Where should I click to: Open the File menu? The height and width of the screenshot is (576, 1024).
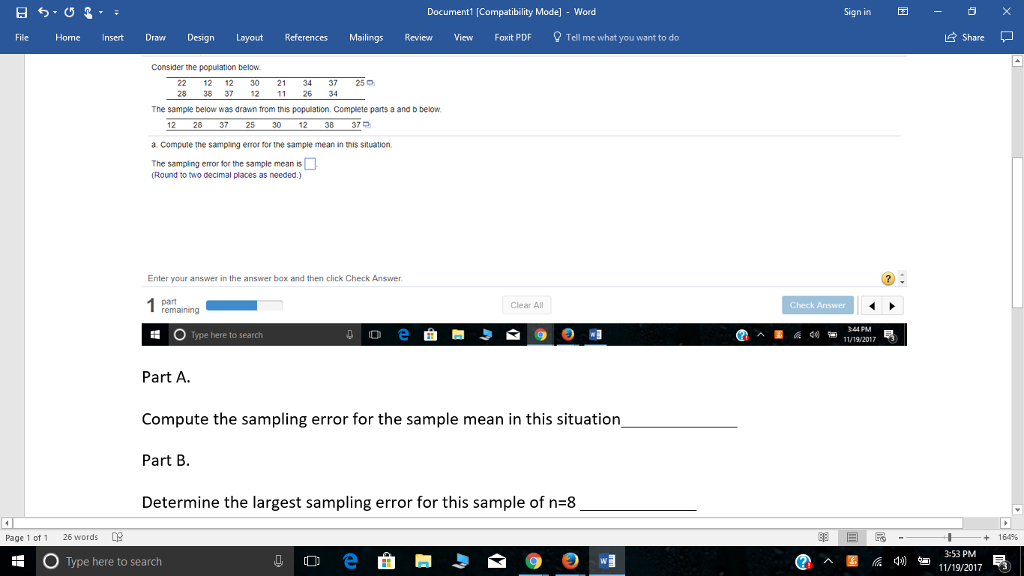(20, 37)
